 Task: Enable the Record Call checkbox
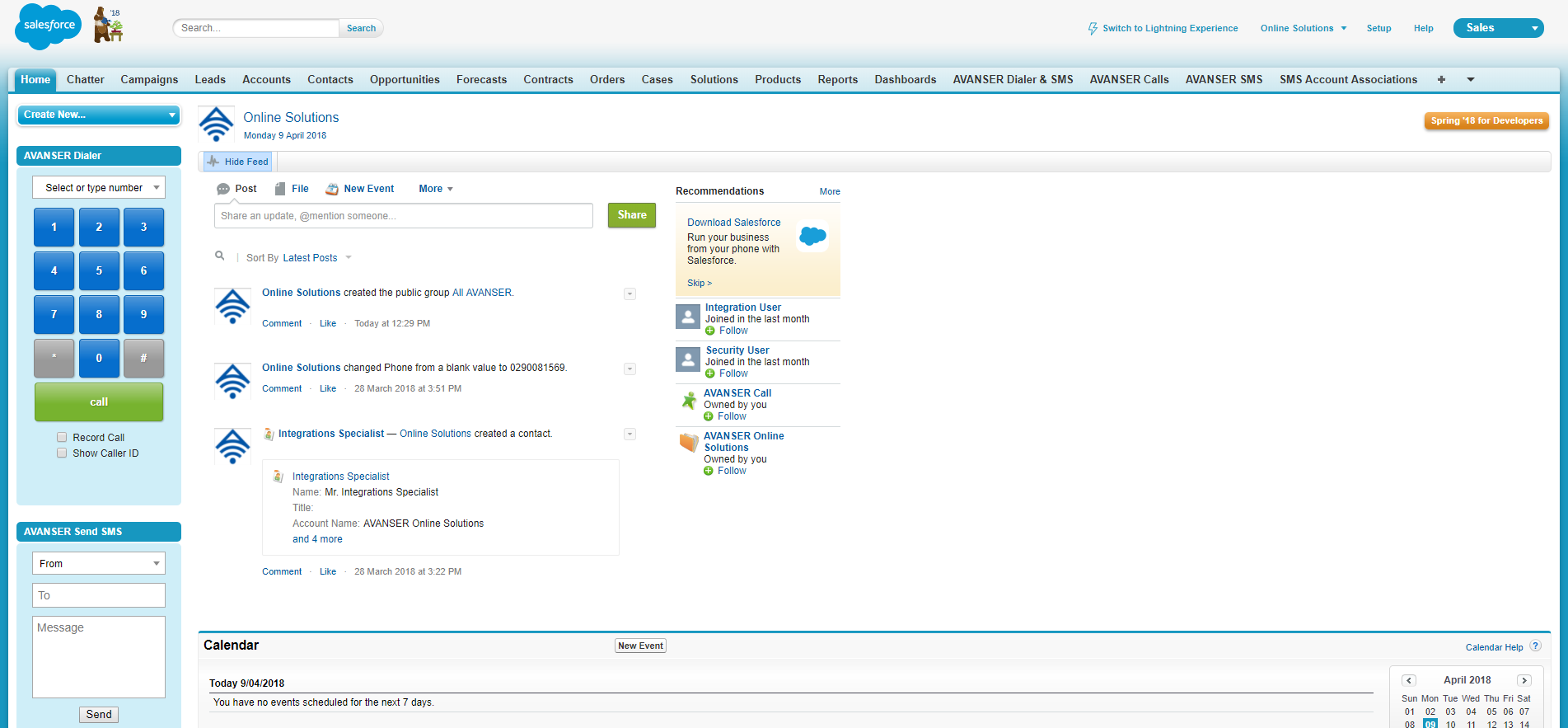tap(62, 437)
